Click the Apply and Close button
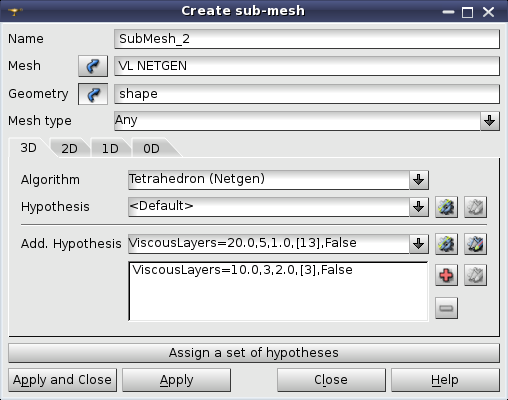Screen dimensions: 508x400 (x=62, y=380)
